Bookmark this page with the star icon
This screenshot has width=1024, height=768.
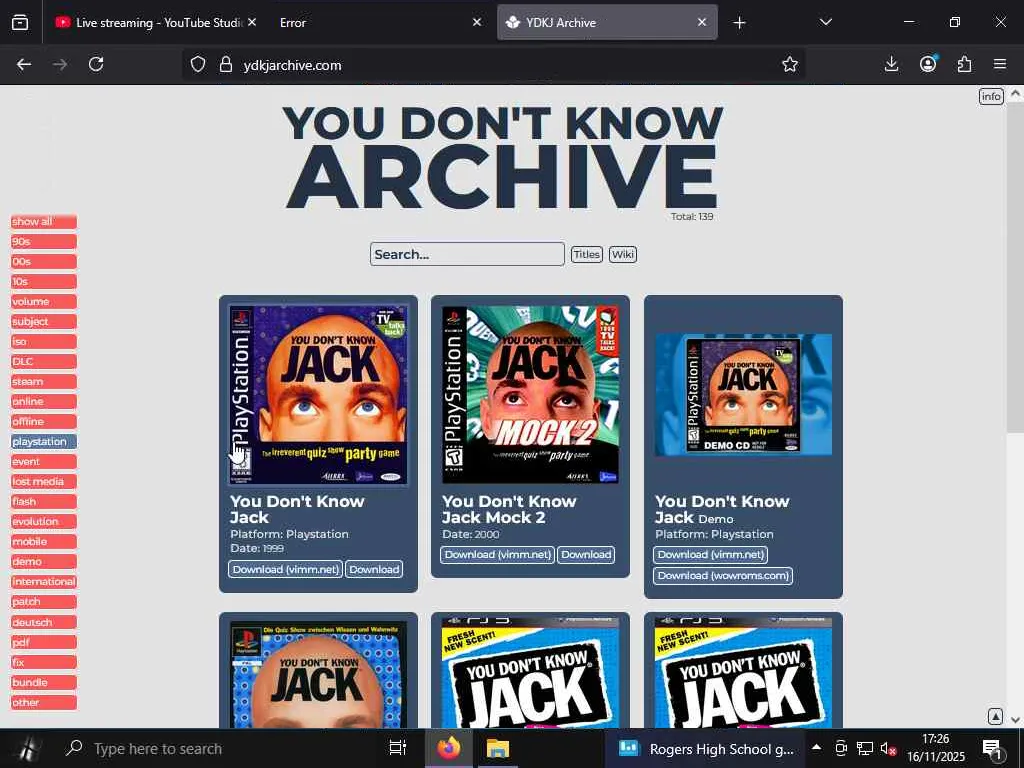coord(790,64)
